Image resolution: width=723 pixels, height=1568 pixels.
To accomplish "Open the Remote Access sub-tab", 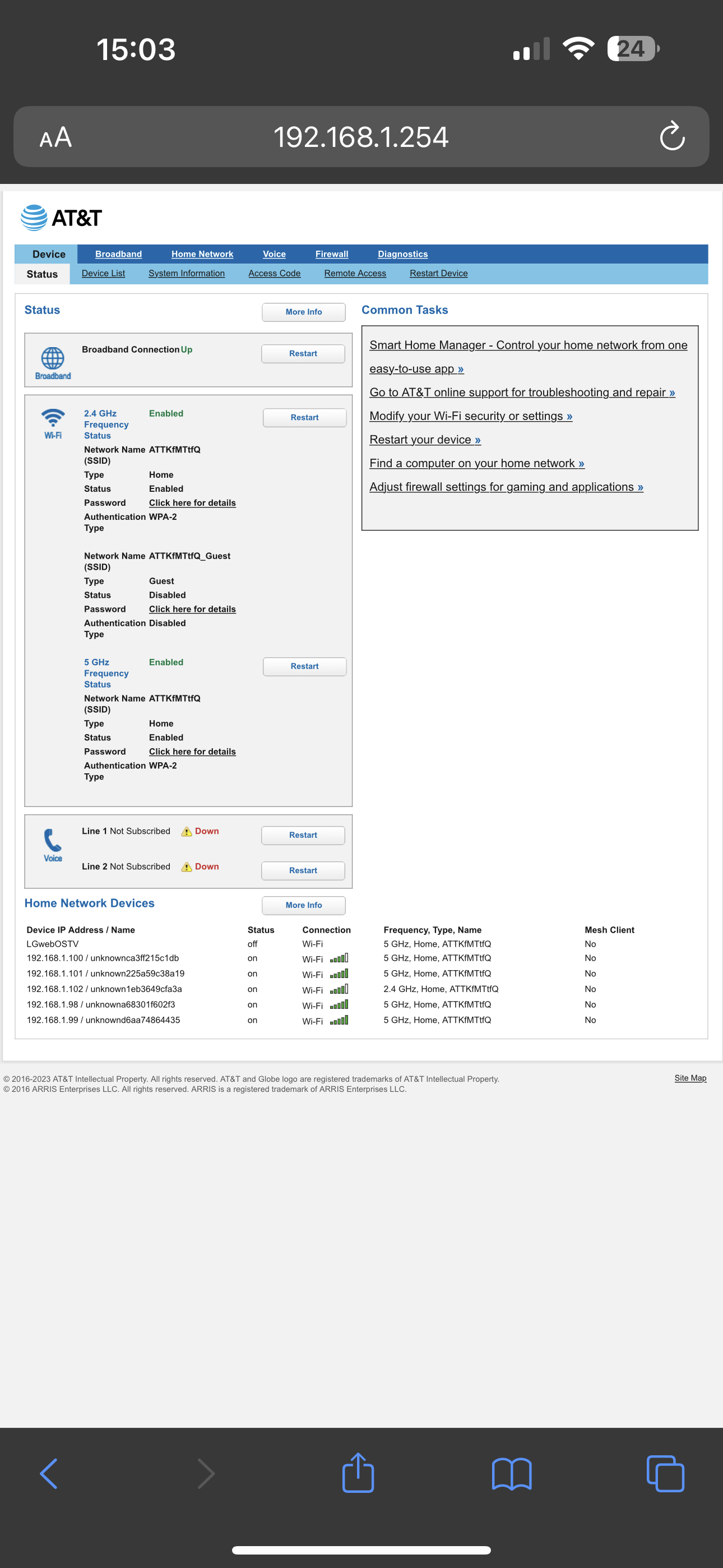I will pyautogui.click(x=355, y=273).
